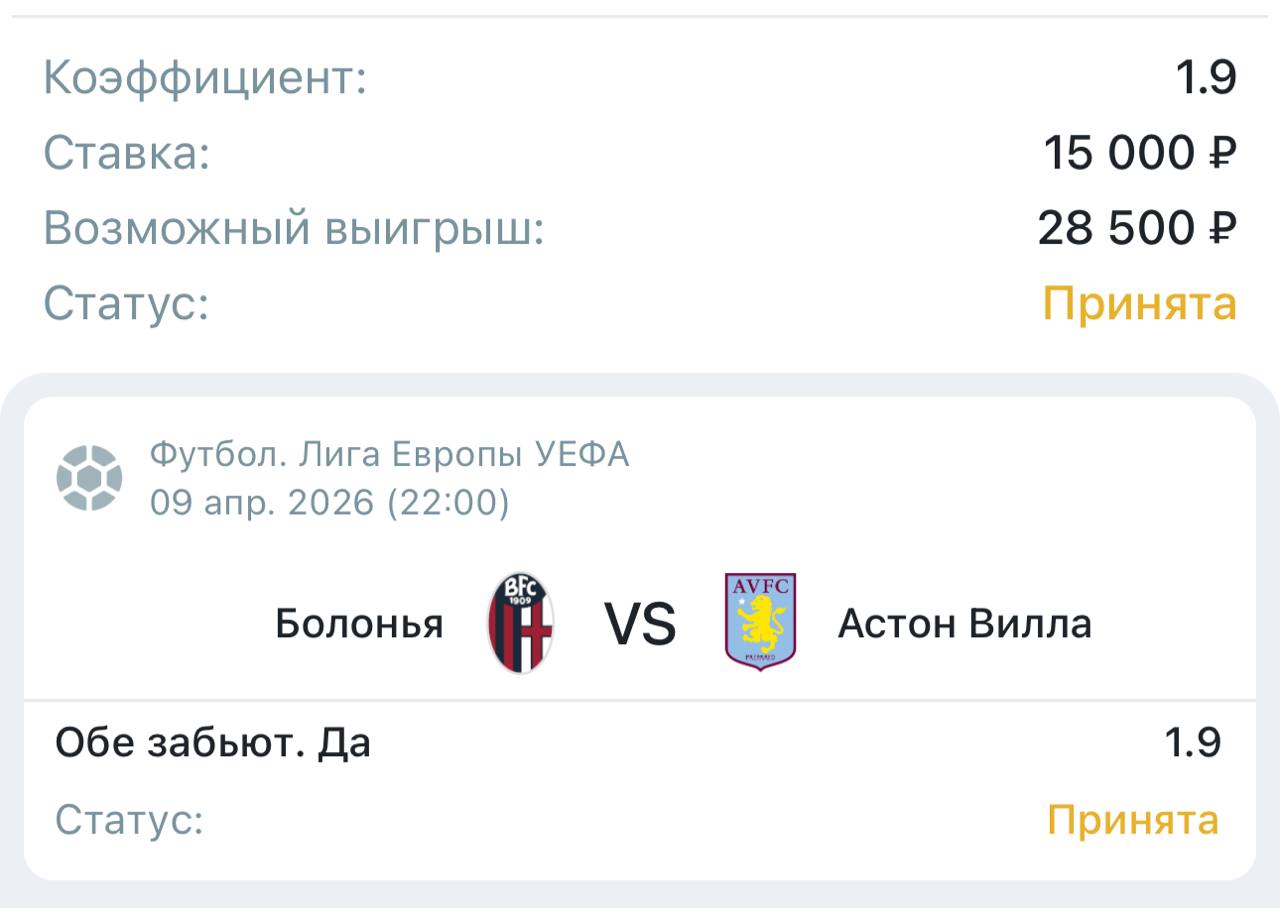Tap the Aston Villa AVFC crest
This screenshot has height=908, width=1280.
(760, 622)
